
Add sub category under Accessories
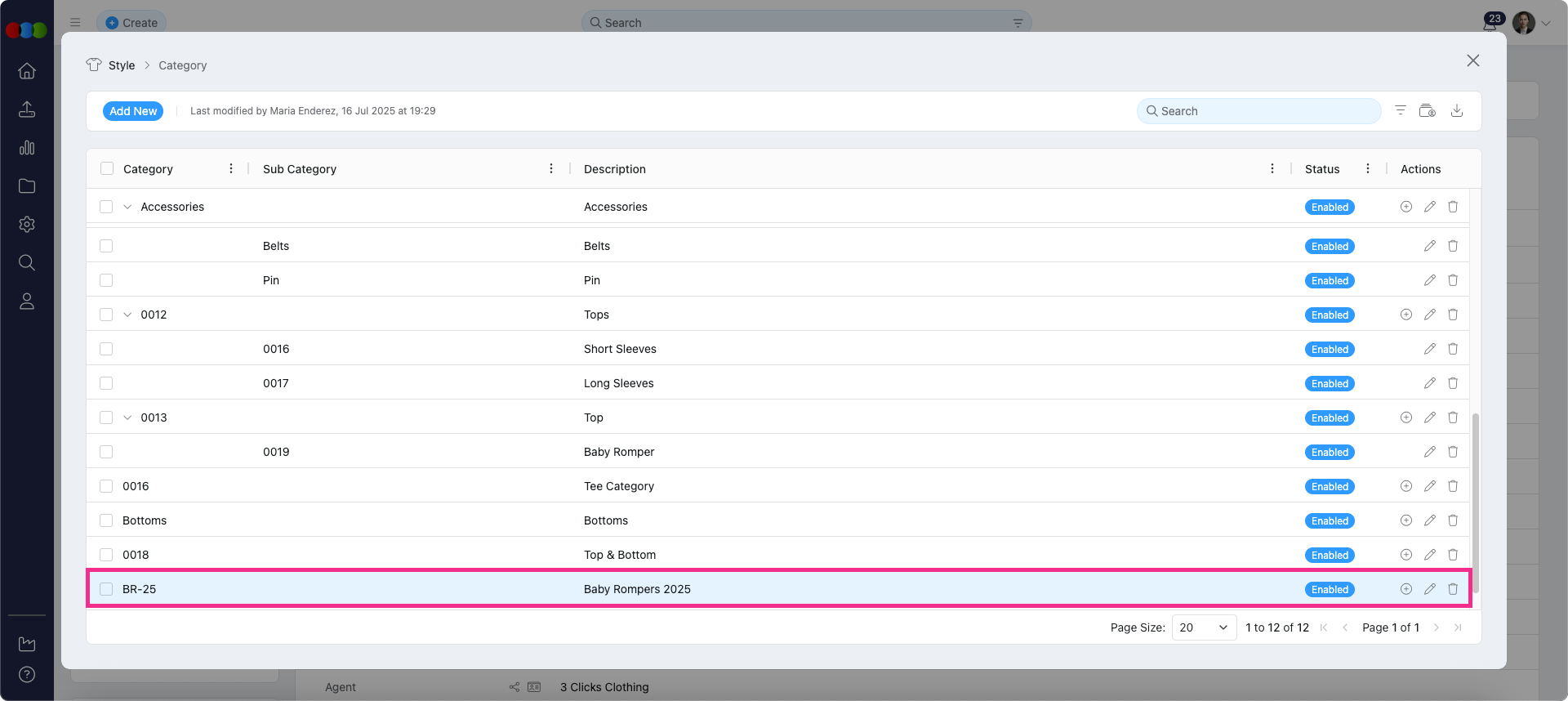point(1405,207)
